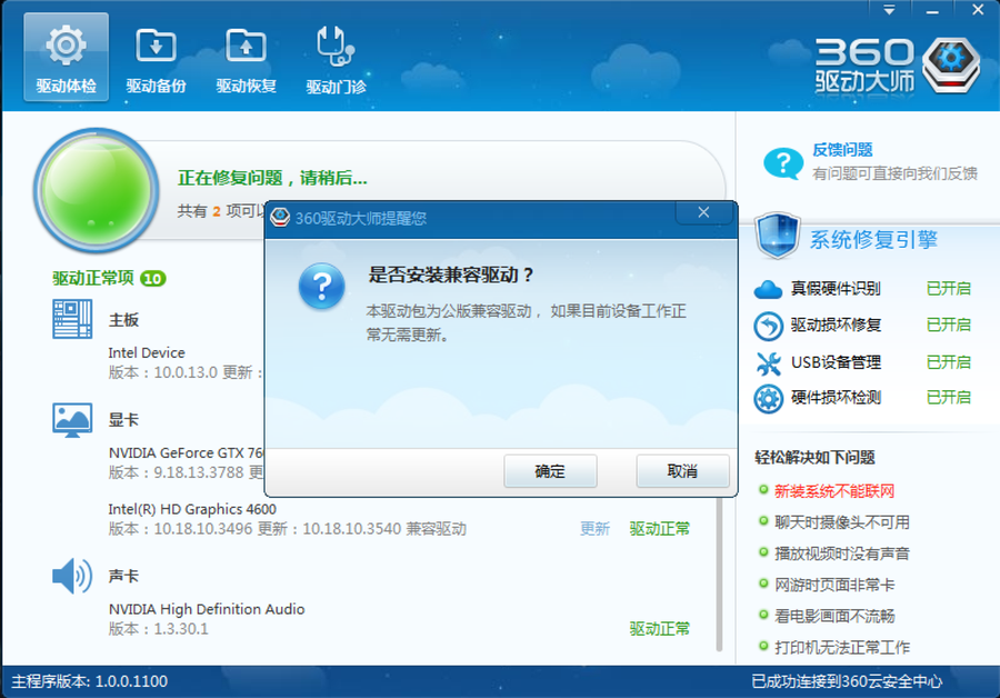Click the 360驱动大师 logo icon
Viewport: 1000px width, 698px height.
950,64
